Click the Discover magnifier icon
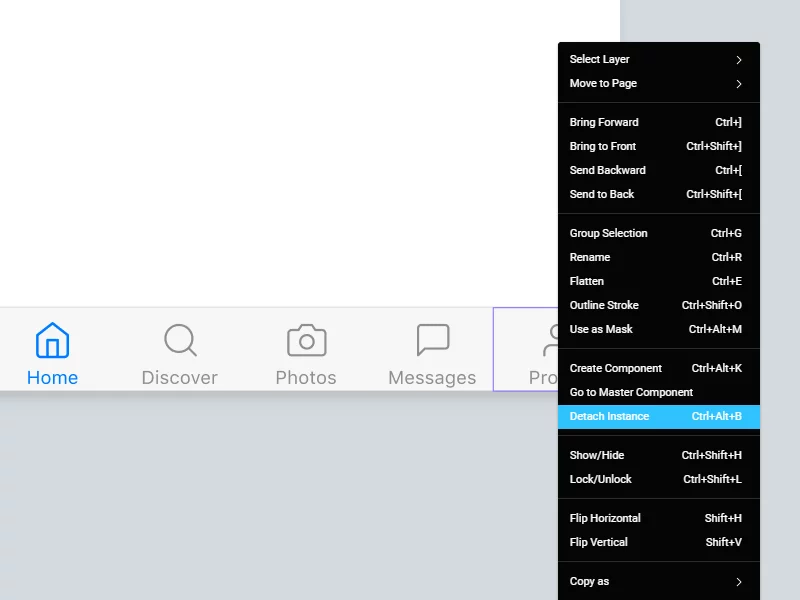800x600 pixels. 180,340
